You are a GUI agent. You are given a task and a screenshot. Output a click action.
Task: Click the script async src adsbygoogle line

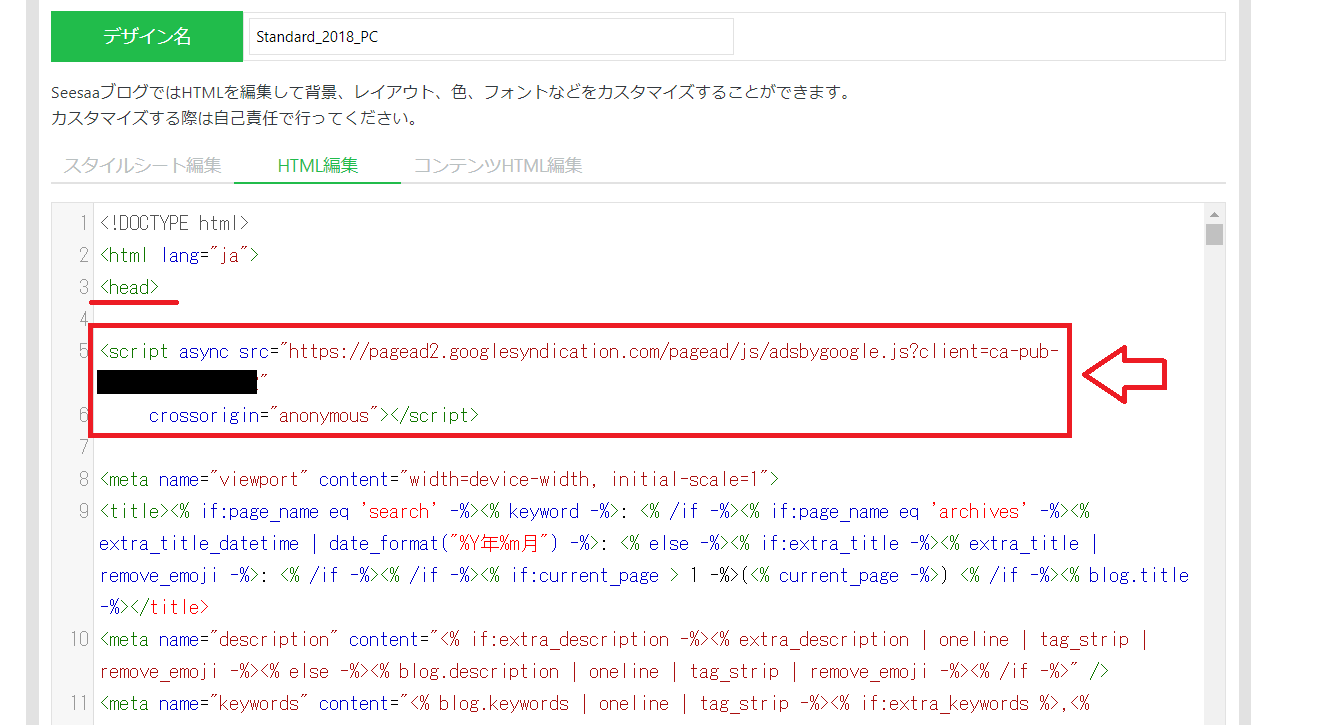[579, 351]
